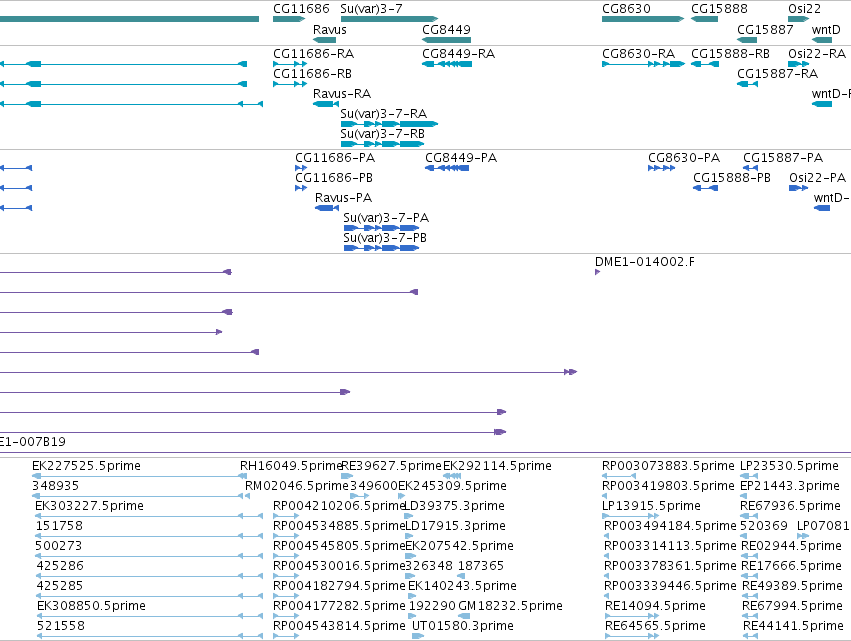Select the 425286 feature label
Screen dimensions: 851x641
click(x=60, y=566)
